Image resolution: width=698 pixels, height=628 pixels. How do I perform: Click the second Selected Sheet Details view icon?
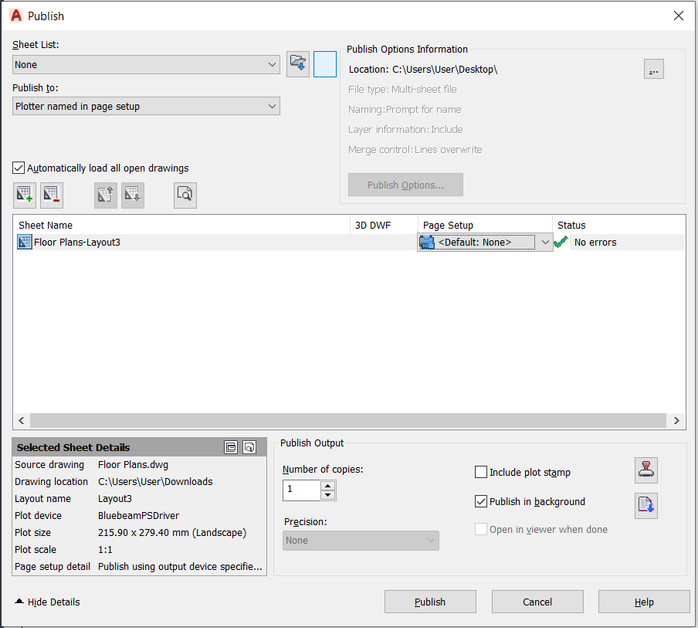pyautogui.click(x=249, y=447)
